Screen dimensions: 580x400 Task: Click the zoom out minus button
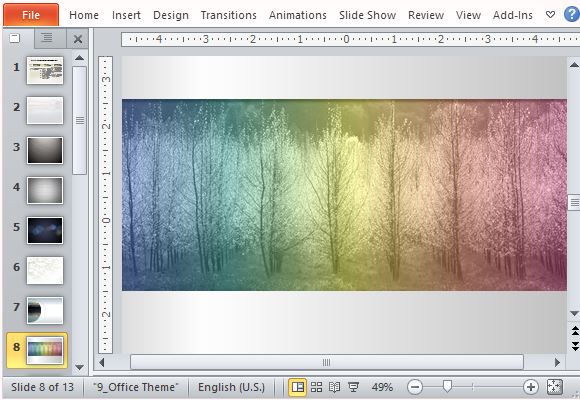pyautogui.click(x=415, y=387)
